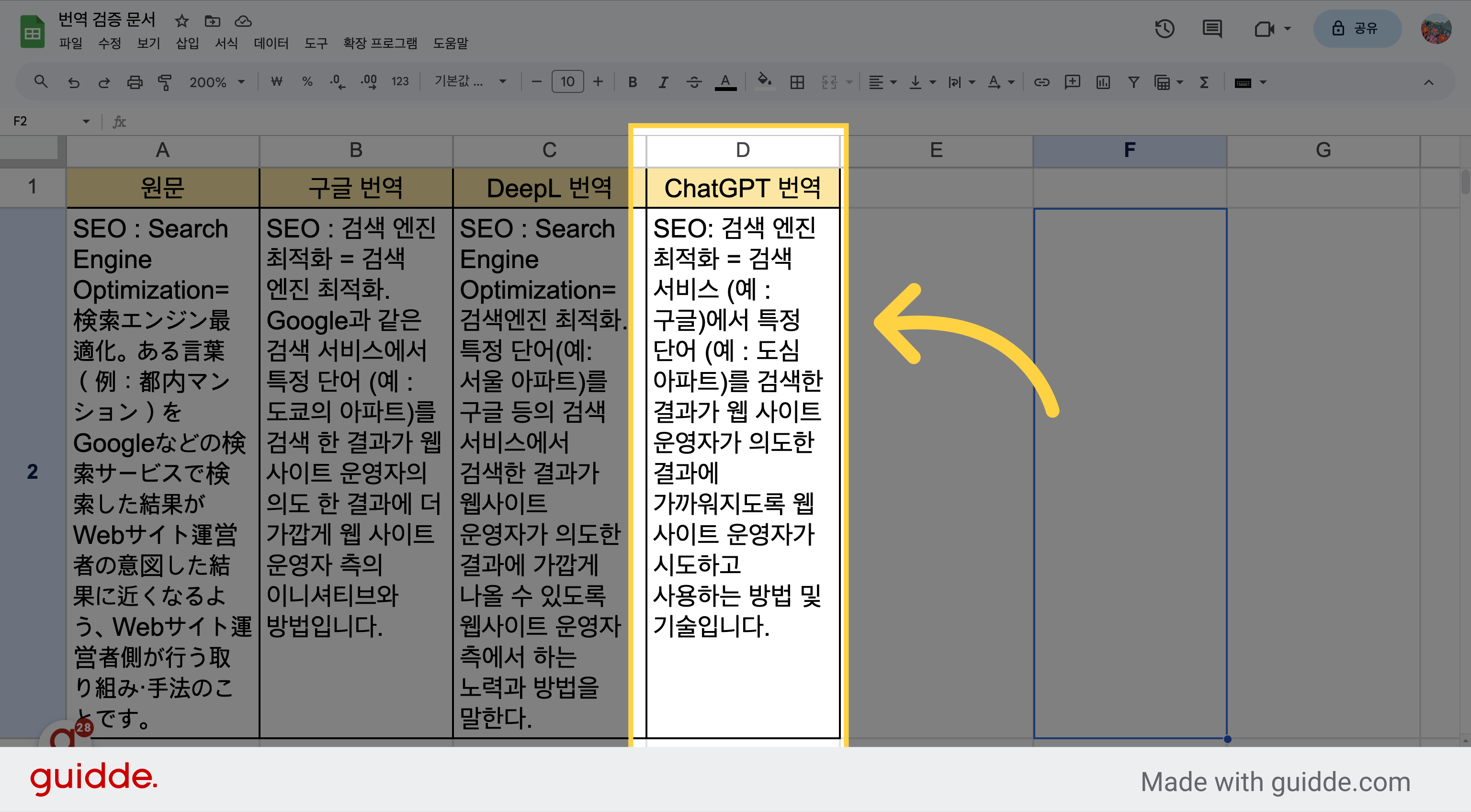Open the Google Sheets home icon
The height and width of the screenshot is (812, 1471).
click(x=33, y=32)
